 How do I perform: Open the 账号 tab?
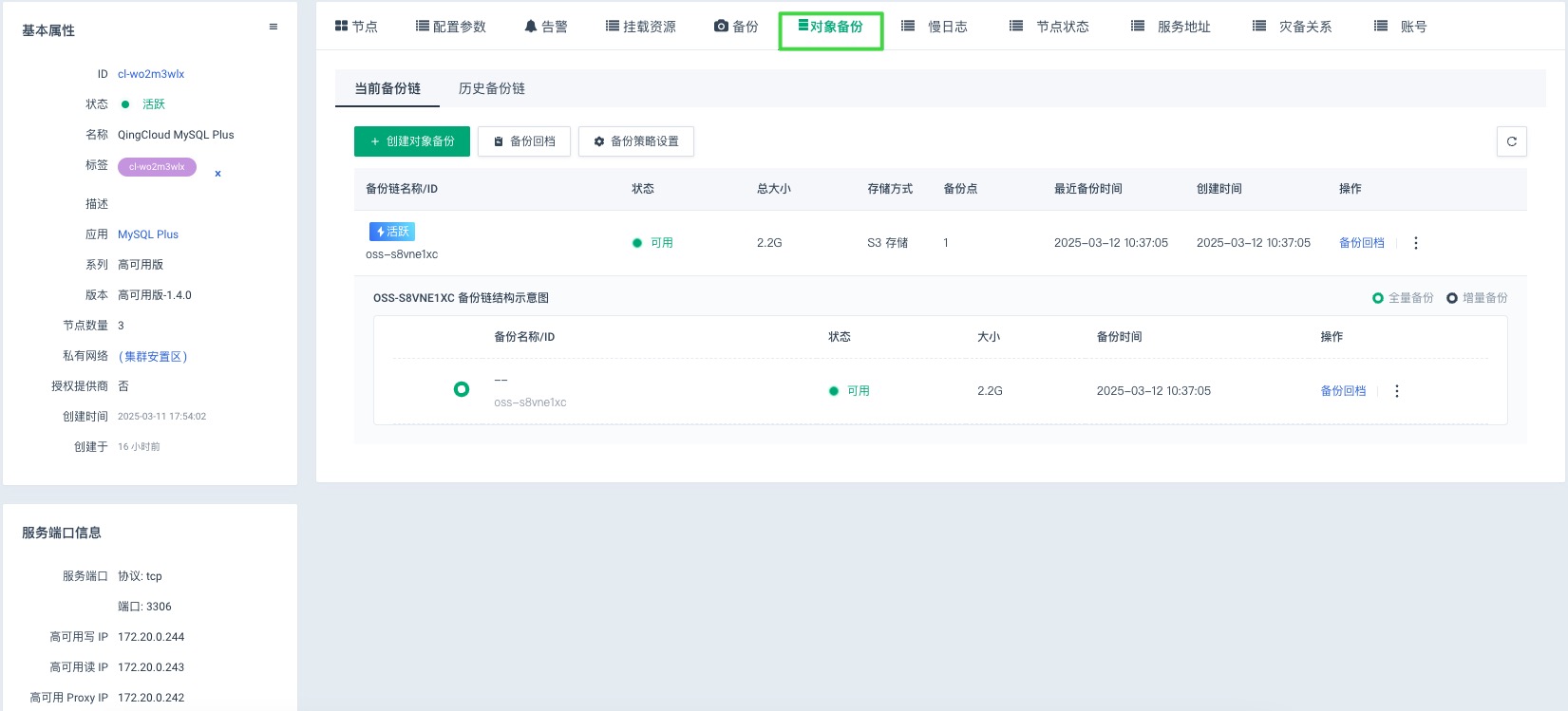[1401, 27]
